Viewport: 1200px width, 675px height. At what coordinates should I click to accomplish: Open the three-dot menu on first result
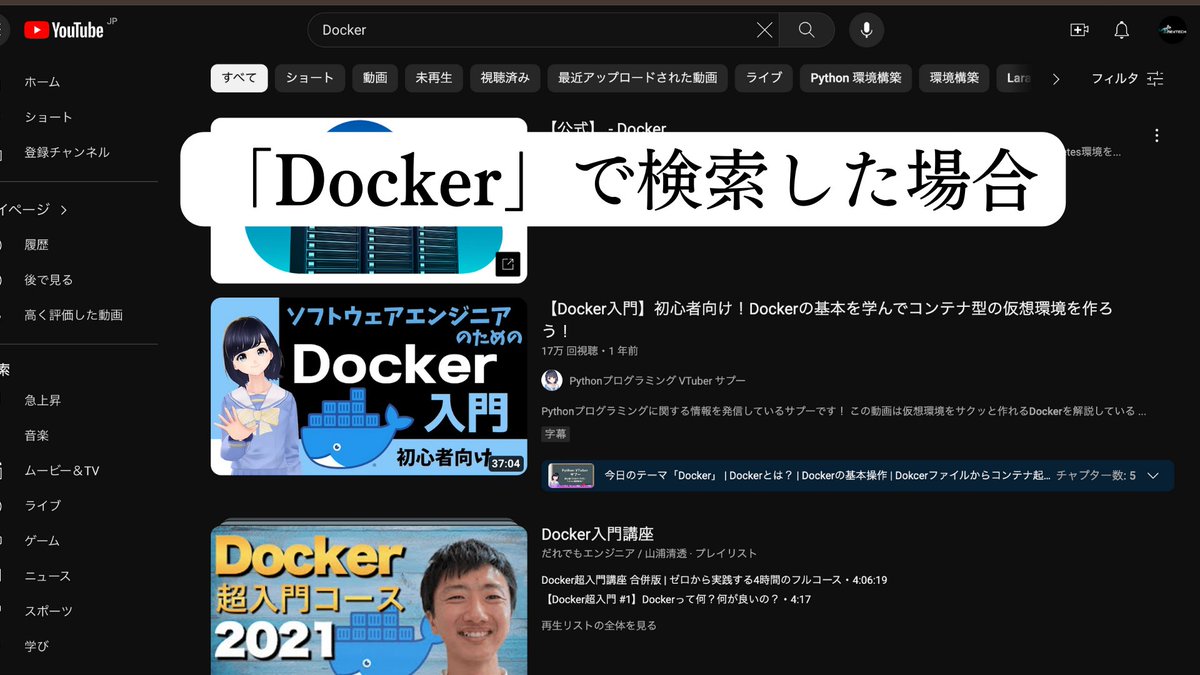pos(1157,135)
